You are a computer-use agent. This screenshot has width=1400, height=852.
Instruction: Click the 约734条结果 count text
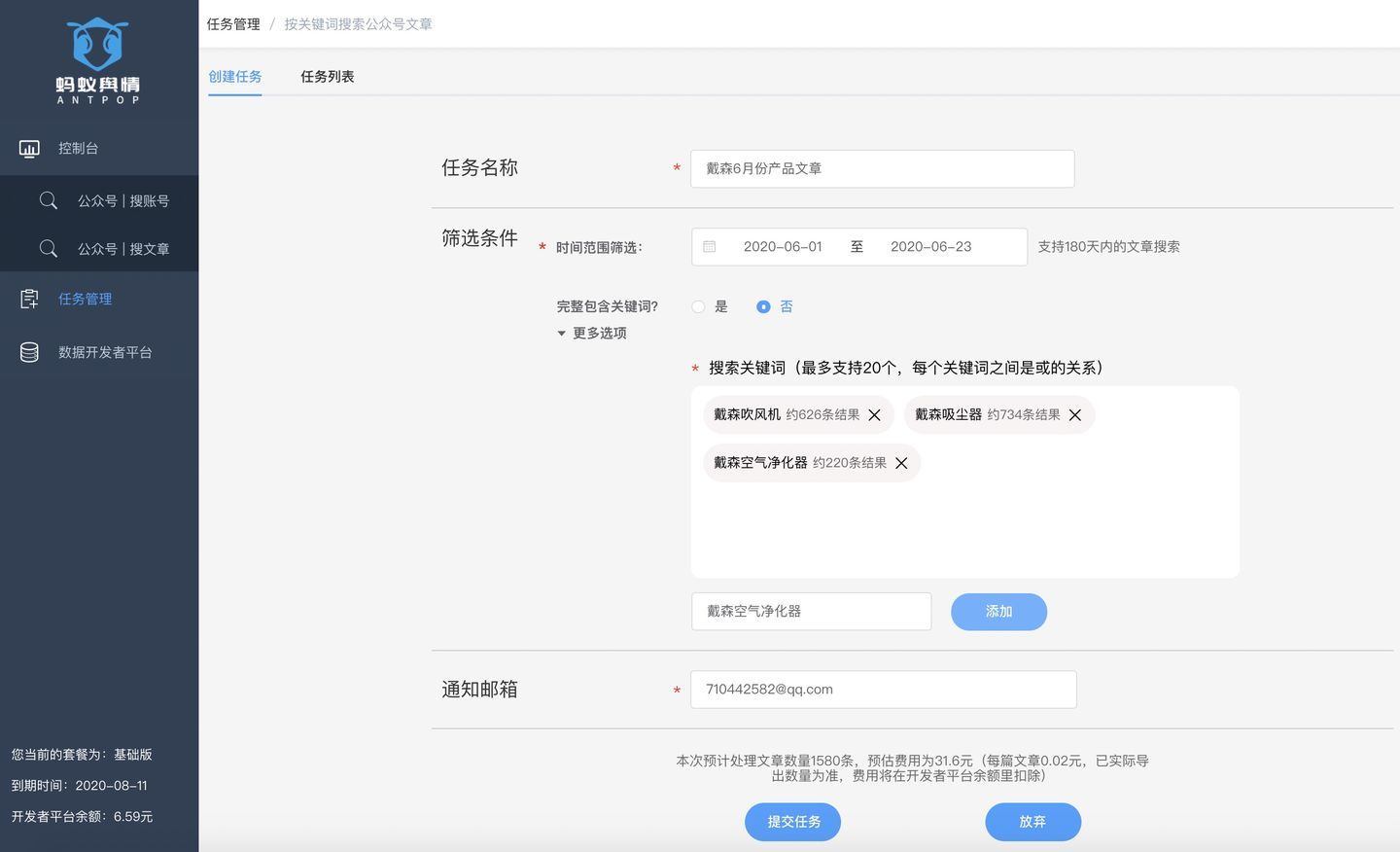point(1024,414)
